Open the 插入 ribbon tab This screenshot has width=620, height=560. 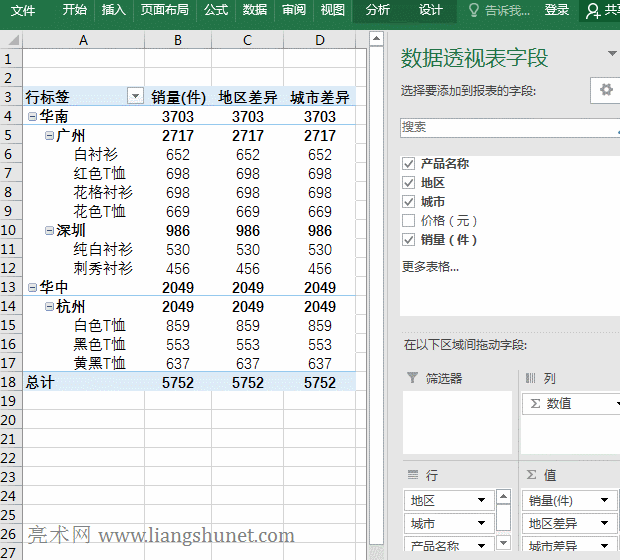tap(114, 10)
